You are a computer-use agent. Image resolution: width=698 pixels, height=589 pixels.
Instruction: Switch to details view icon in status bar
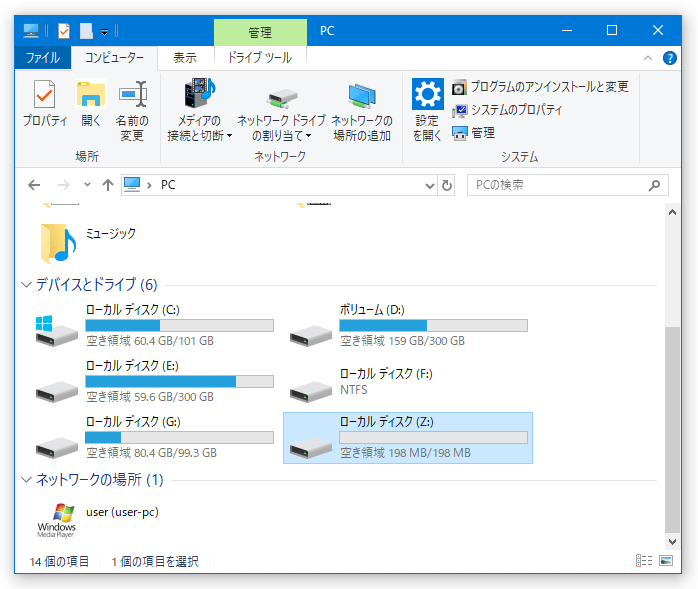click(x=644, y=561)
